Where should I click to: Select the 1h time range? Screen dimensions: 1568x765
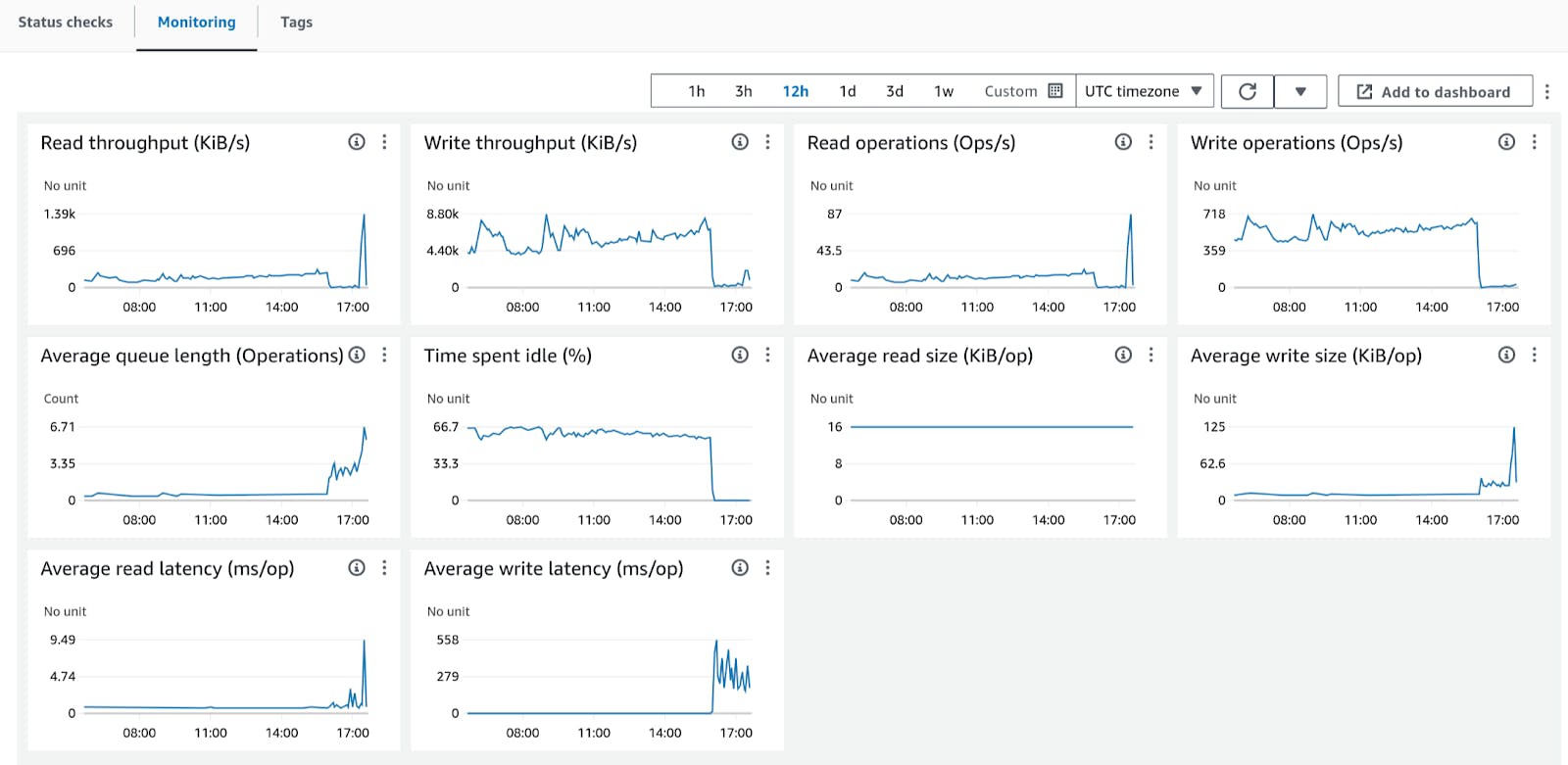coord(697,91)
